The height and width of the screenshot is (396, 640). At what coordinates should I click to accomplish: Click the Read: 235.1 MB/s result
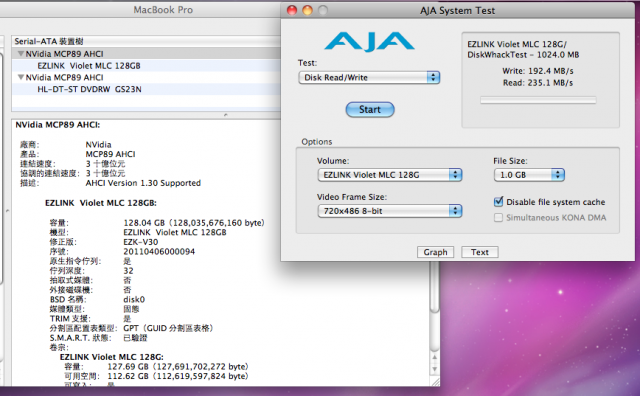(538, 83)
